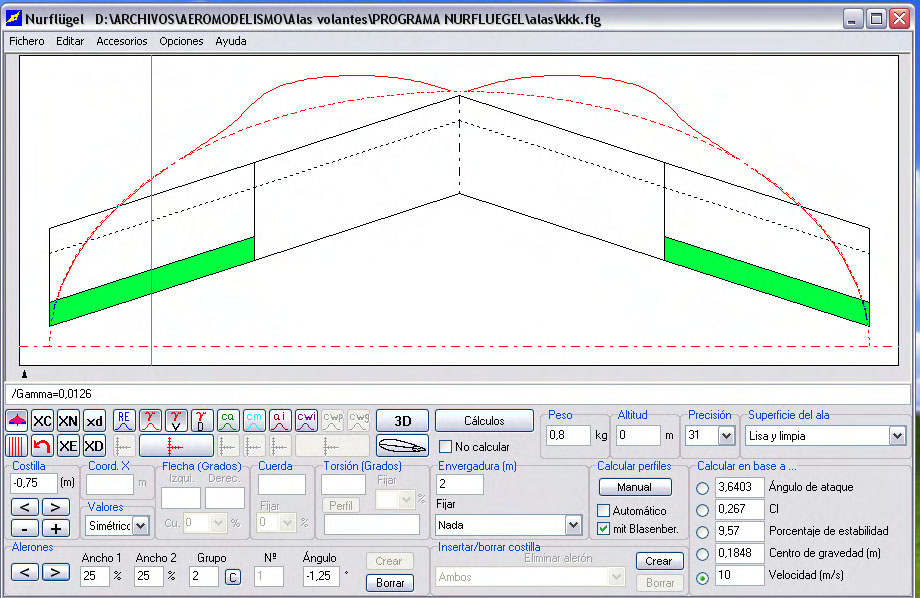Click the XC toolbar icon
Viewport: 920px width, 598px height.
point(42,421)
